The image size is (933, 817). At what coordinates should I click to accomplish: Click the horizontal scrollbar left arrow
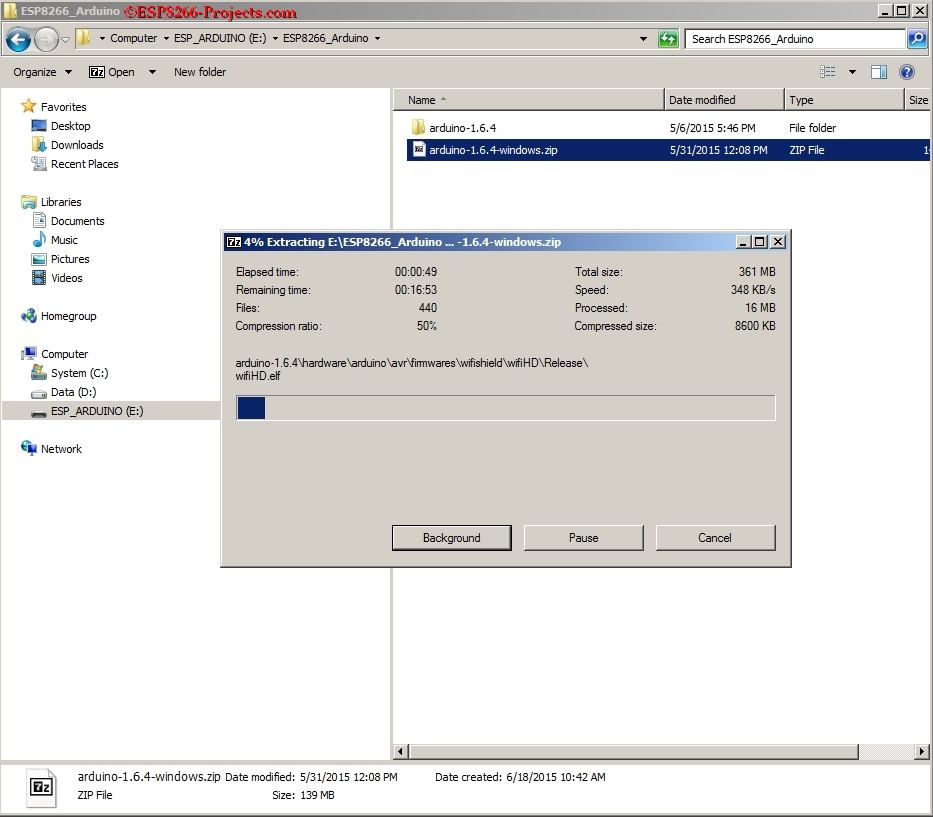pyautogui.click(x=400, y=752)
